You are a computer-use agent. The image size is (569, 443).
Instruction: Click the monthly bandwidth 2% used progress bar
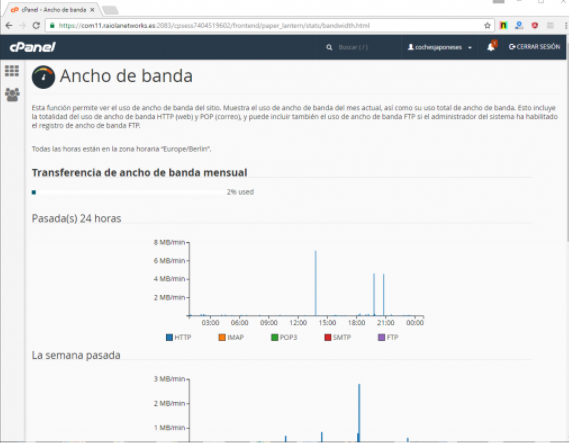129,192
